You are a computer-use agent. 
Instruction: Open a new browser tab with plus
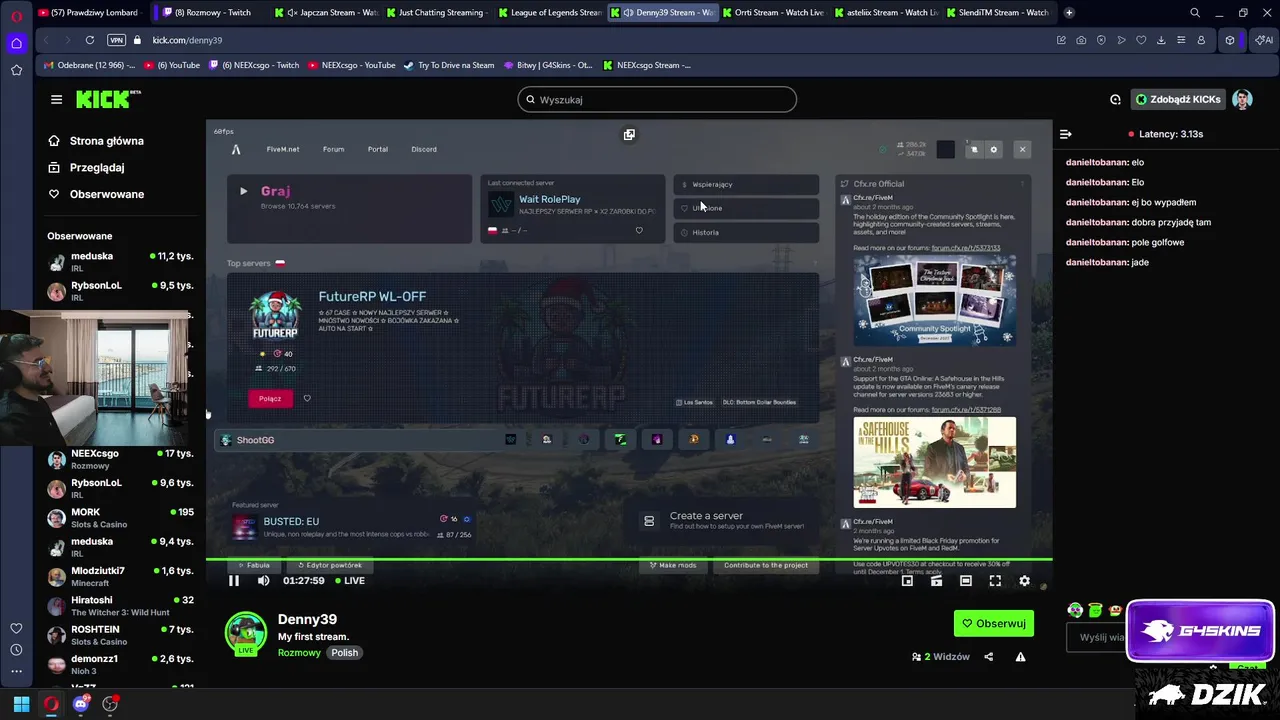click(x=1069, y=13)
